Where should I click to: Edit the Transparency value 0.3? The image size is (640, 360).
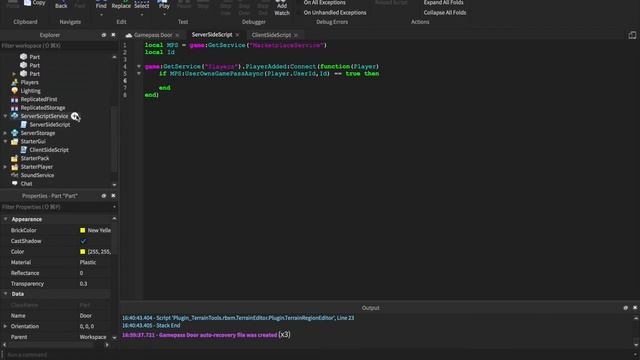tap(83, 284)
